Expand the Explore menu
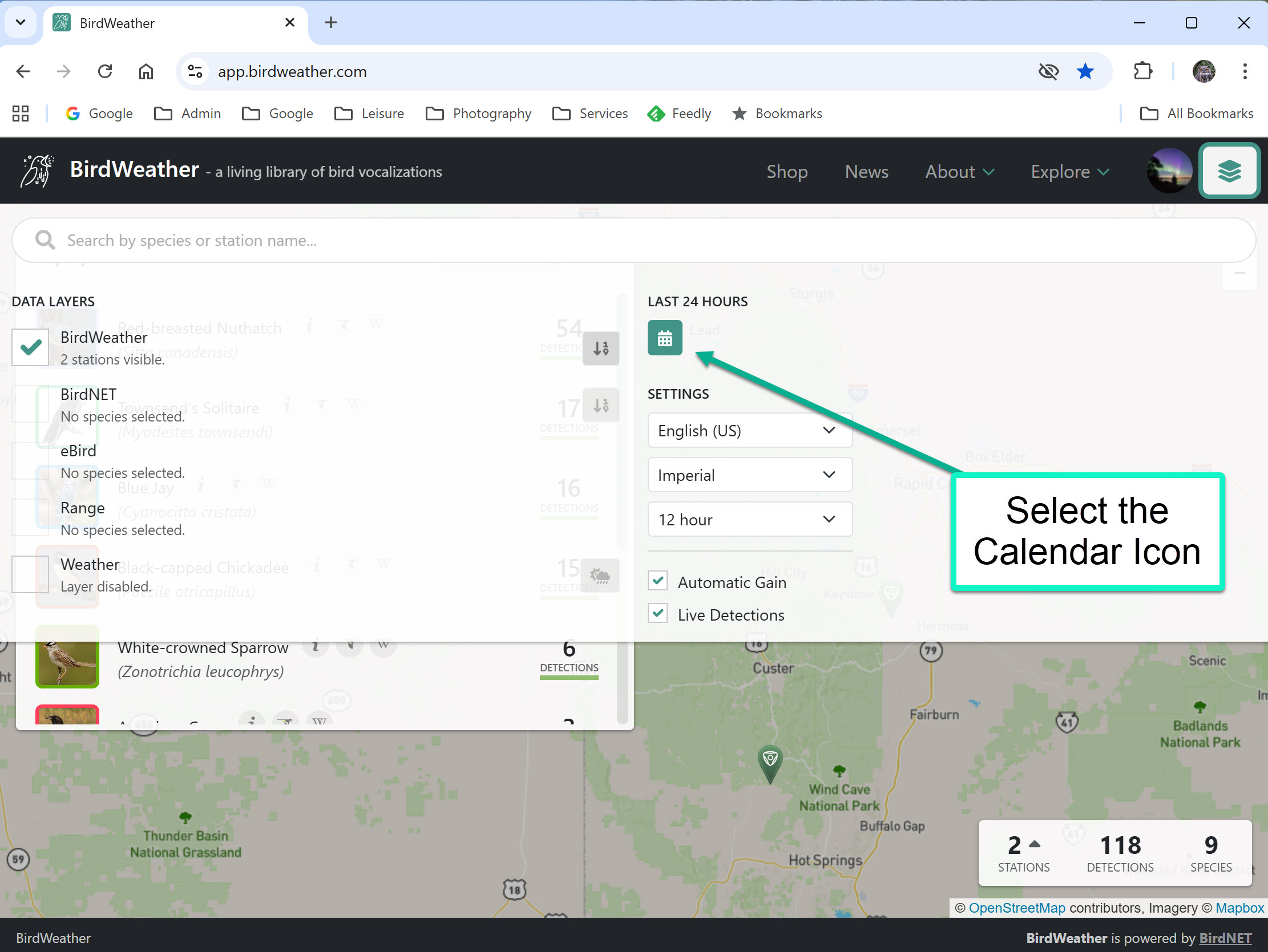Image resolution: width=1268 pixels, height=952 pixels. [1069, 171]
